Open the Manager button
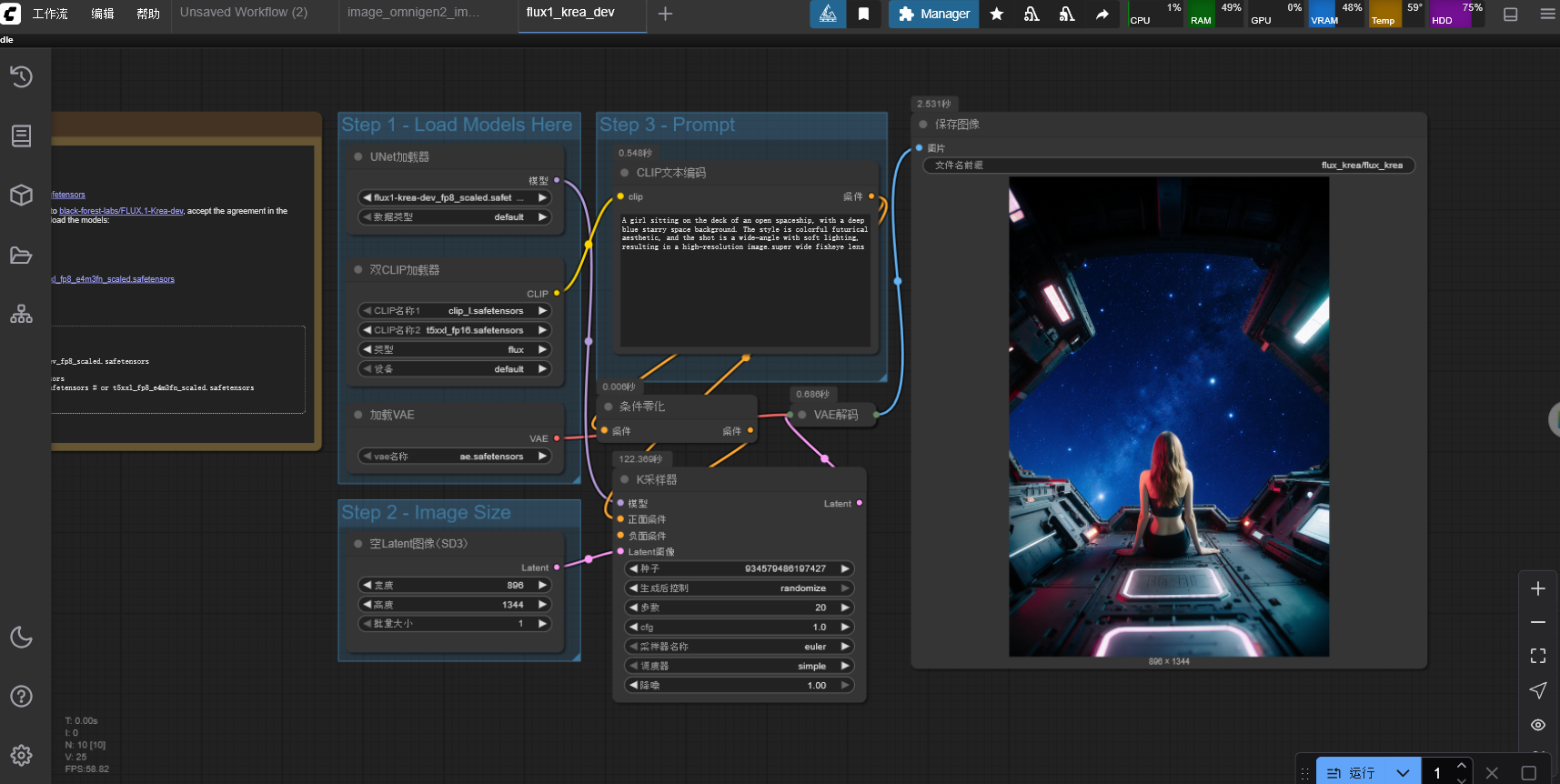Image resolution: width=1560 pixels, height=784 pixels. (933, 14)
